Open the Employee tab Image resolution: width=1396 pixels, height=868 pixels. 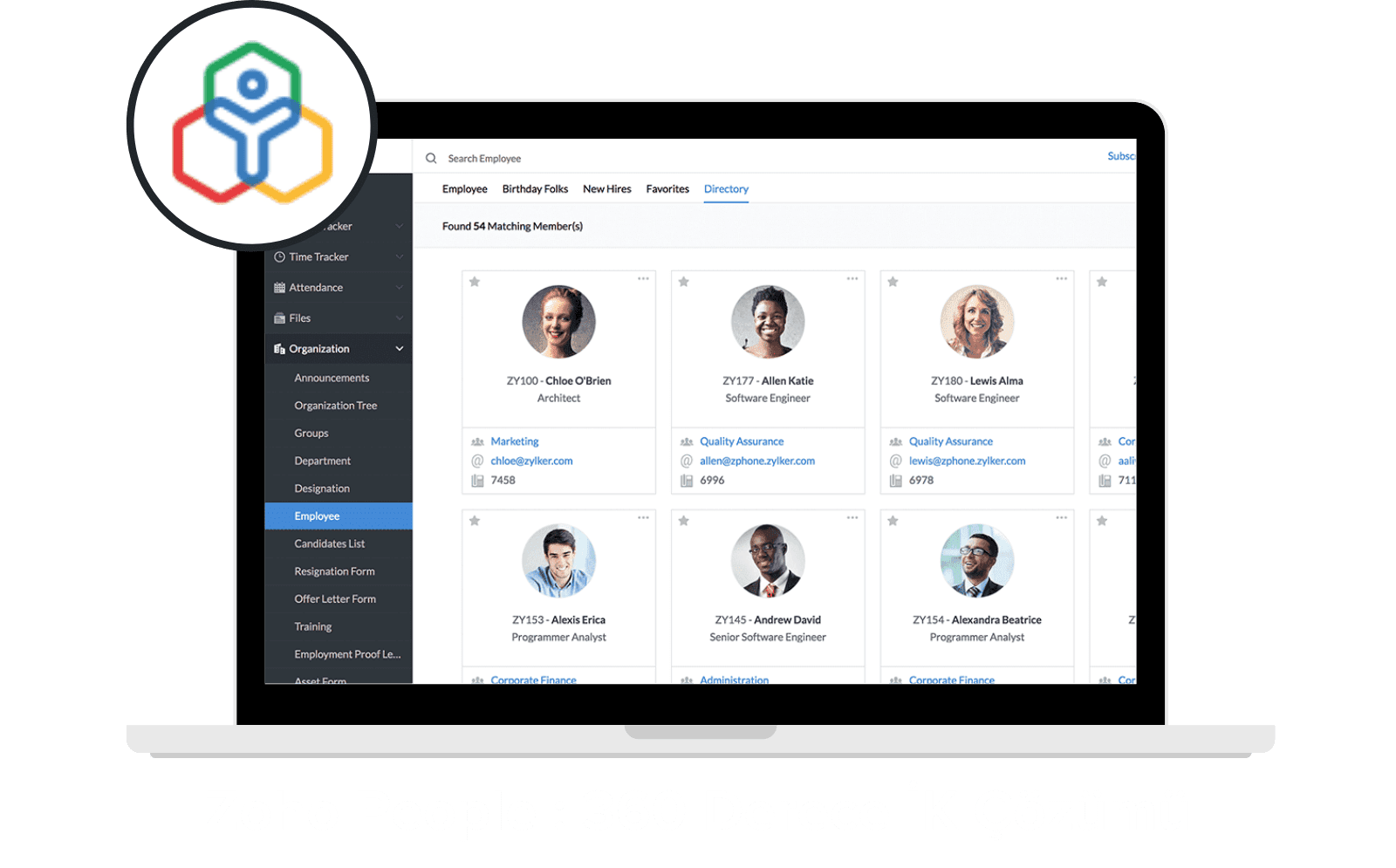(464, 189)
